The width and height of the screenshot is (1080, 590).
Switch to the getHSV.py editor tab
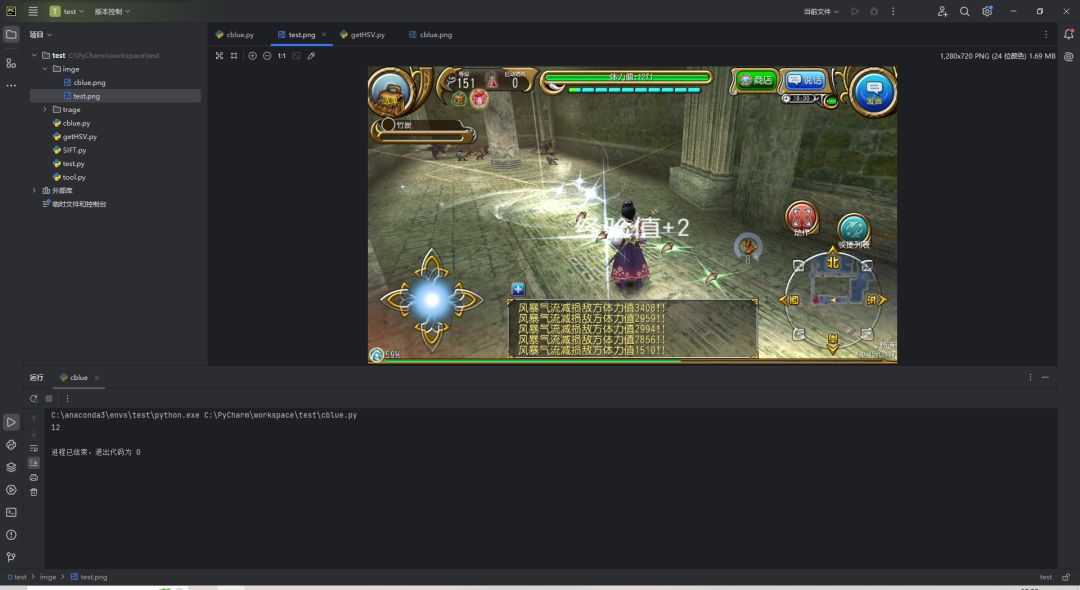pos(363,34)
